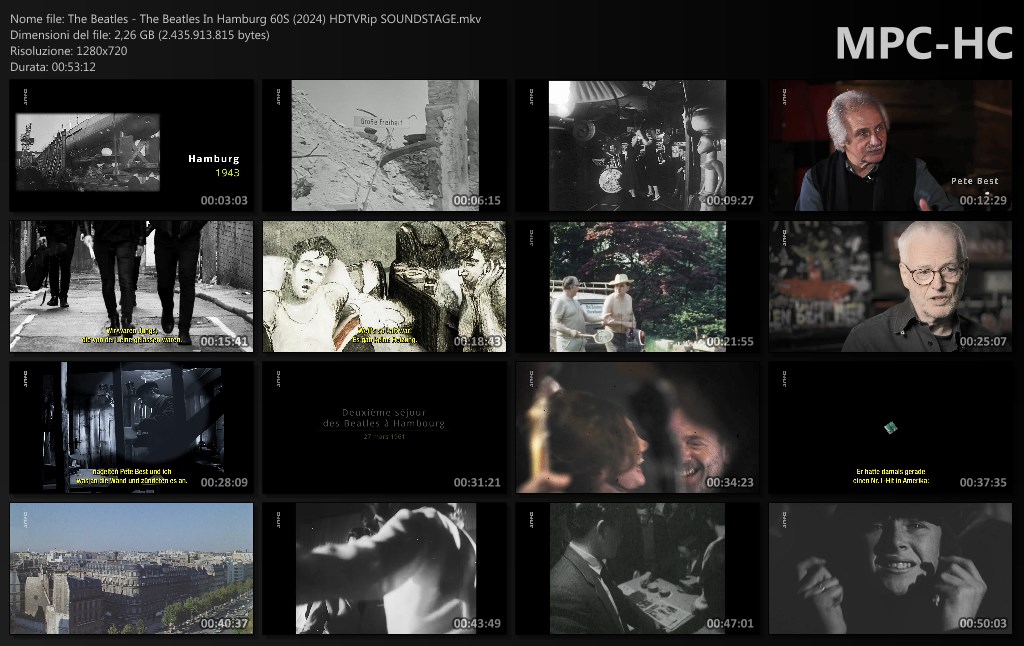Image resolution: width=1024 pixels, height=646 pixels.
Task: Click the smiling face thumbnail at 00:50:03
Action: [890, 569]
